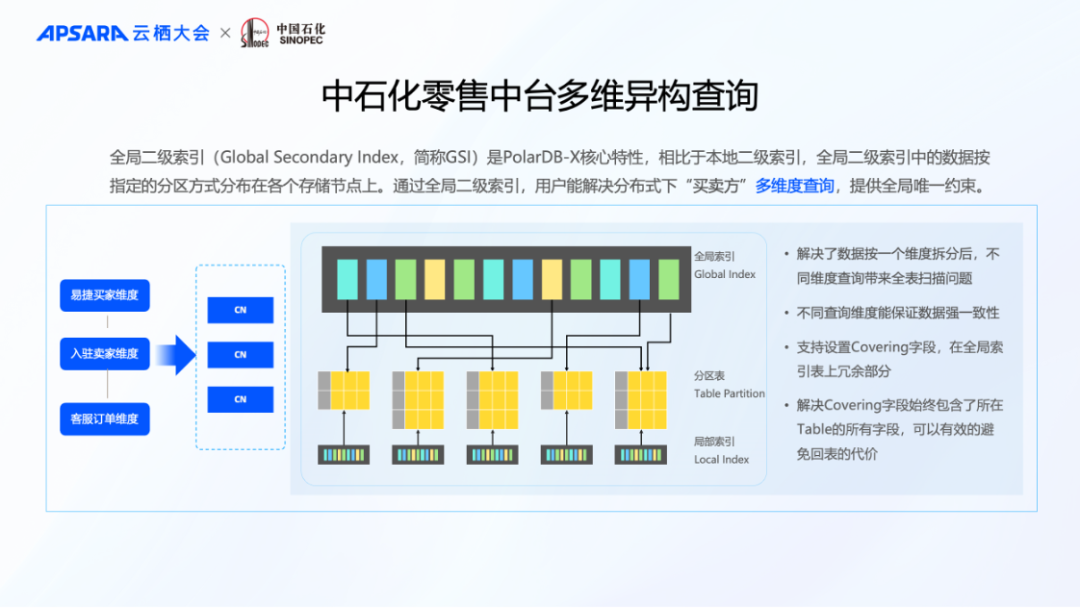Click the middle third table partition grid

492,400
